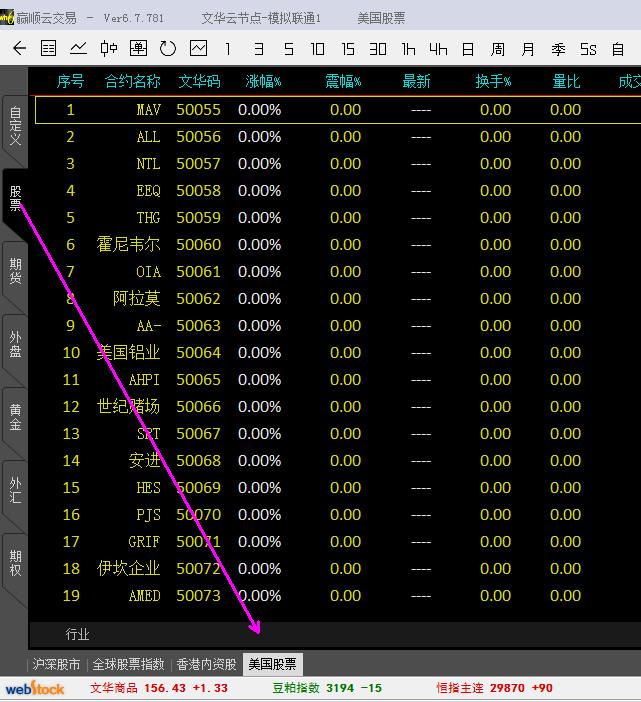Open the 香港内资股 tab
Screen dimensions: 641x702
(206, 664)
